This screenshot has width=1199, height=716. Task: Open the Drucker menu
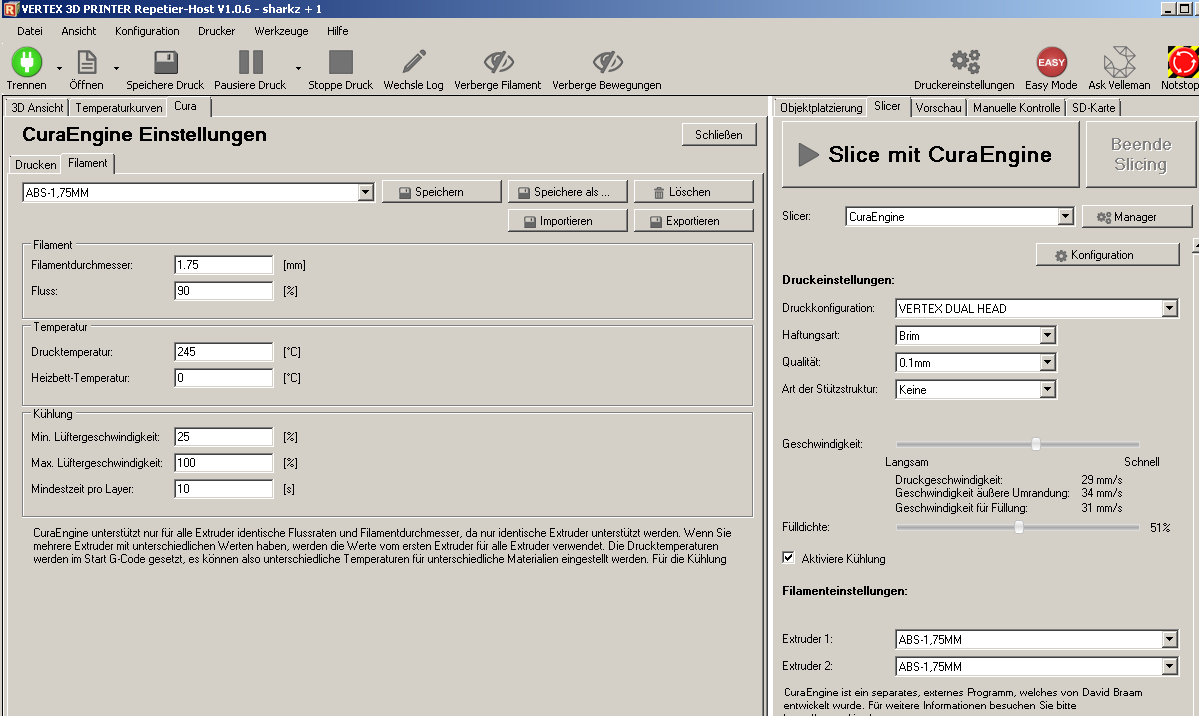[x=216, y=31]
